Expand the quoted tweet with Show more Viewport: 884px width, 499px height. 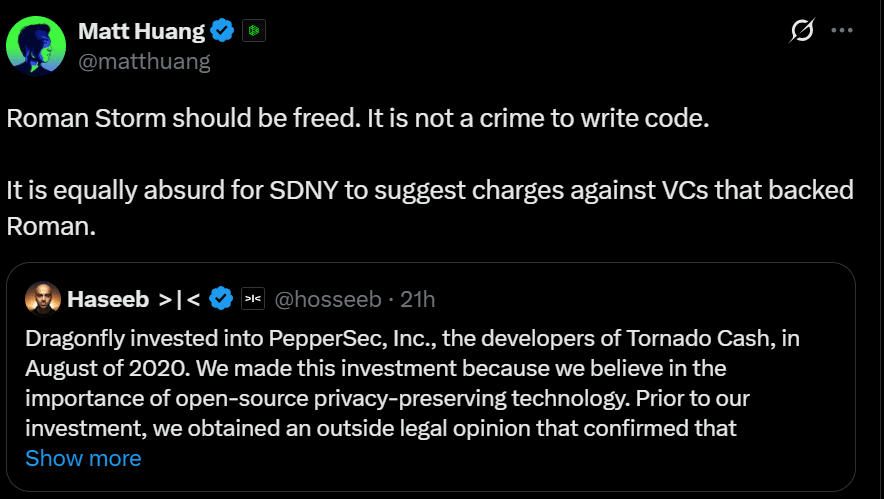point(83,458)
